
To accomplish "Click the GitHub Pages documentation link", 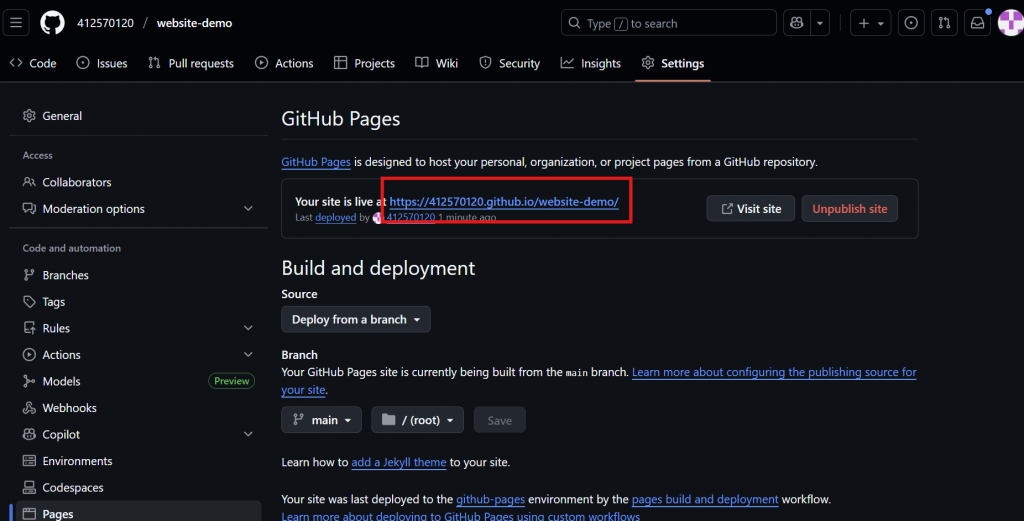I will 316,162.
